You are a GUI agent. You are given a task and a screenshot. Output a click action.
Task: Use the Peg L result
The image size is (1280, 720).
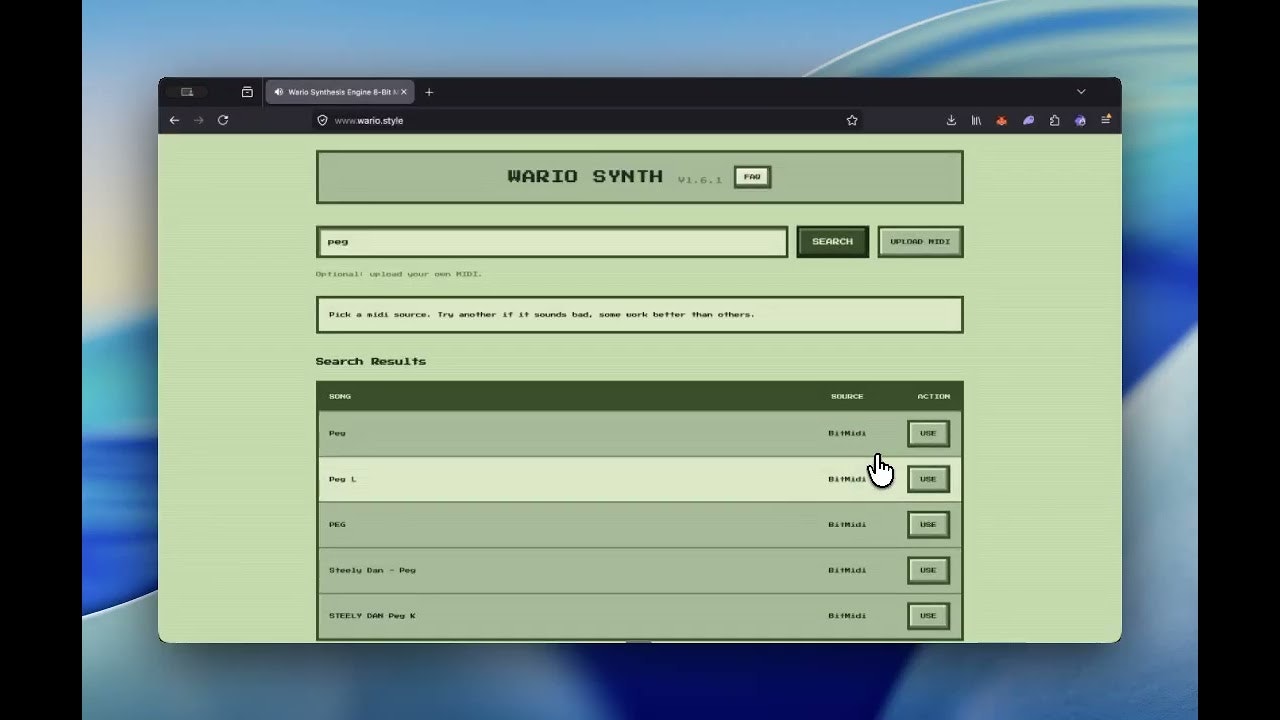point(928,479)
